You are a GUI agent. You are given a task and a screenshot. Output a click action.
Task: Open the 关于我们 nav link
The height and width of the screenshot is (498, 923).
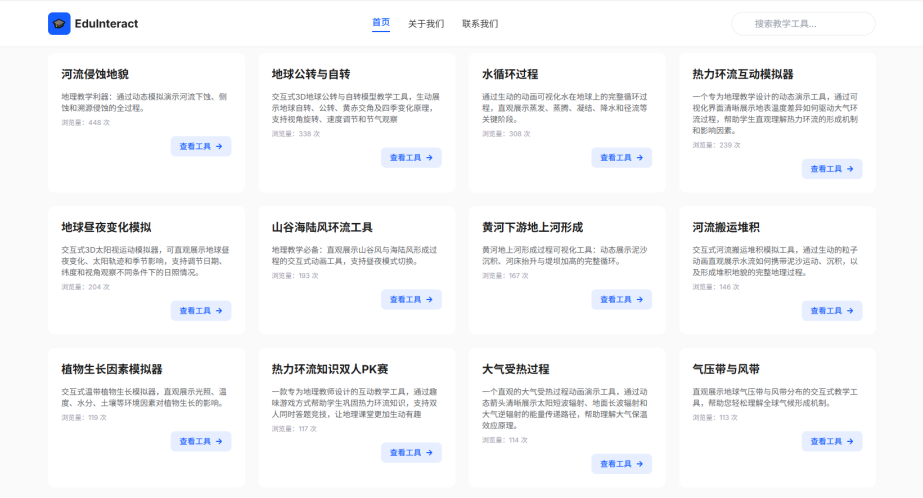point(426,24)
